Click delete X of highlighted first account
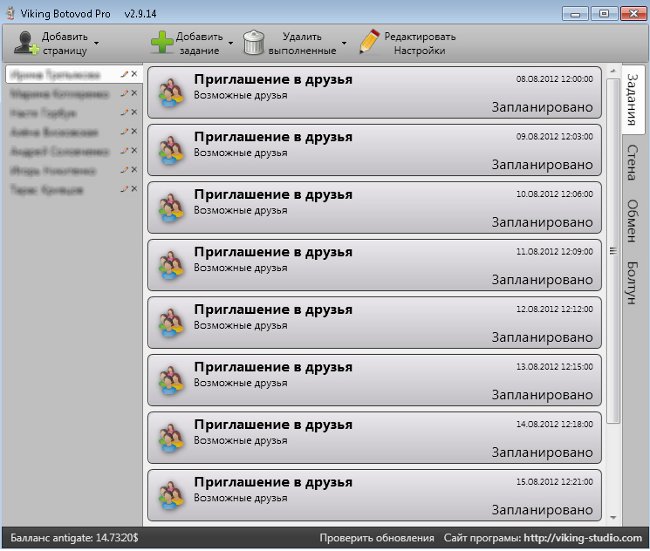This screenshot has height=551, width=650. (x=134, y=74)
